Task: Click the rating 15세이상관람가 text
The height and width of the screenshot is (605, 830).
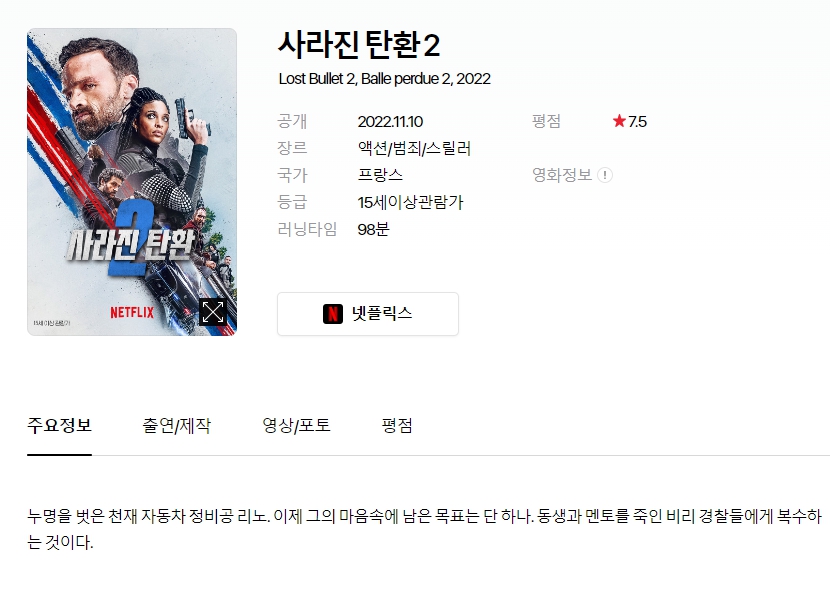Action: click(x=410, y=202)
